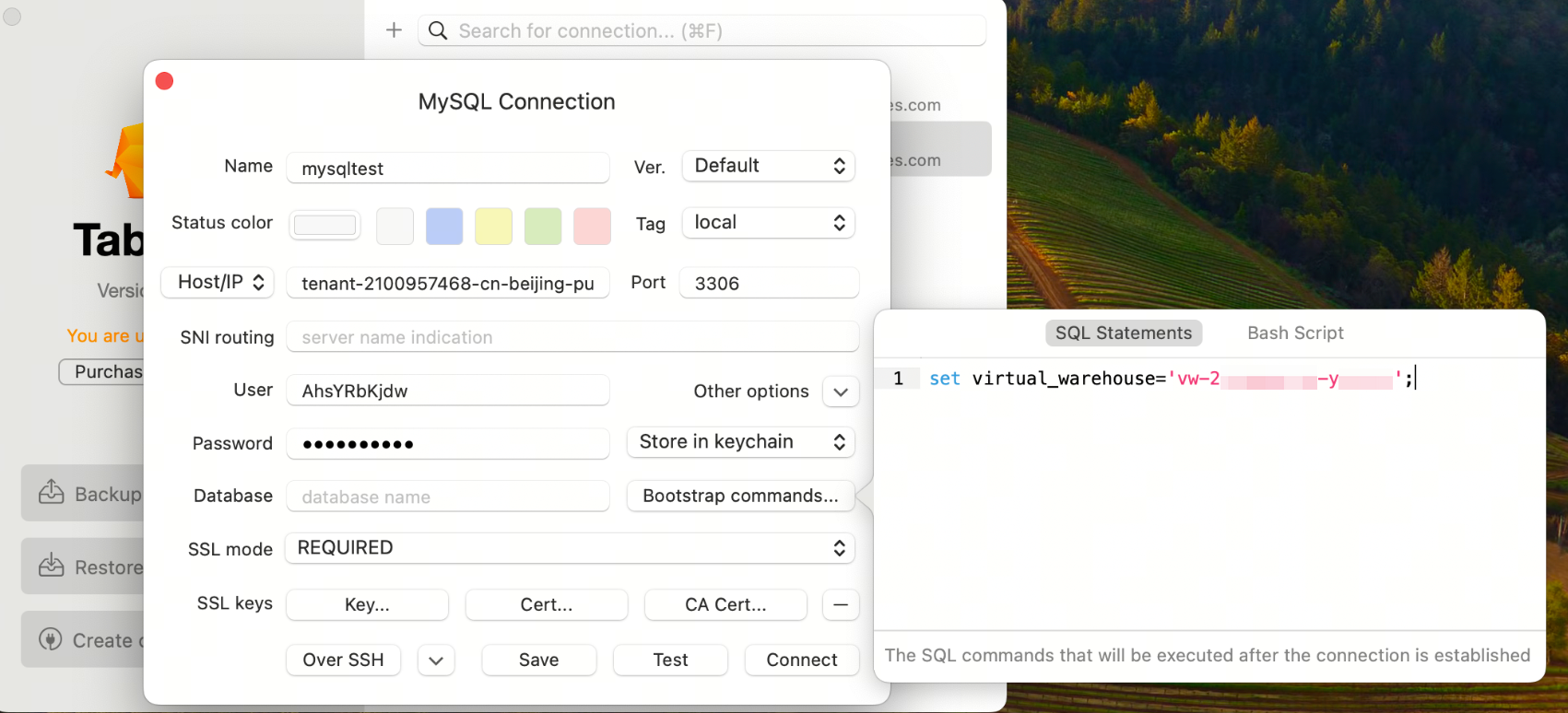Click line number 1 in SQL editor
Viewport: 1568px width, 713px height.
tap(898, 379)
